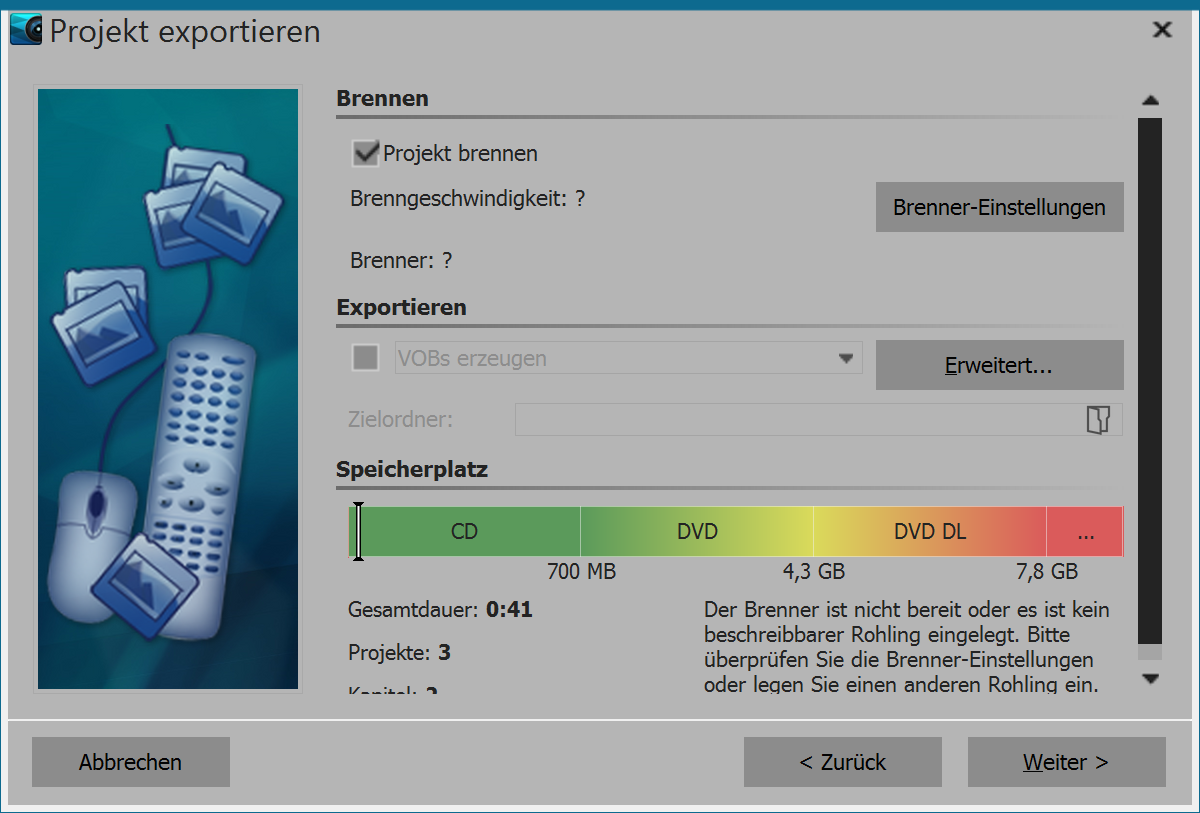Viewport: 1200px width, 813px height.
Task: Click the scrollbar down arrow
Action: click(x=1151, y=679)
